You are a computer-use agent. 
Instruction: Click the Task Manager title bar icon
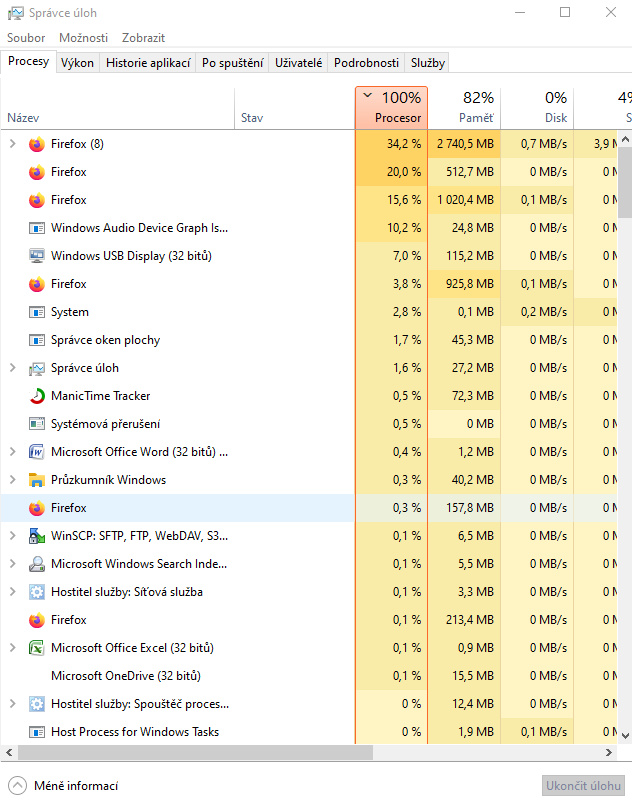[15, 13]
